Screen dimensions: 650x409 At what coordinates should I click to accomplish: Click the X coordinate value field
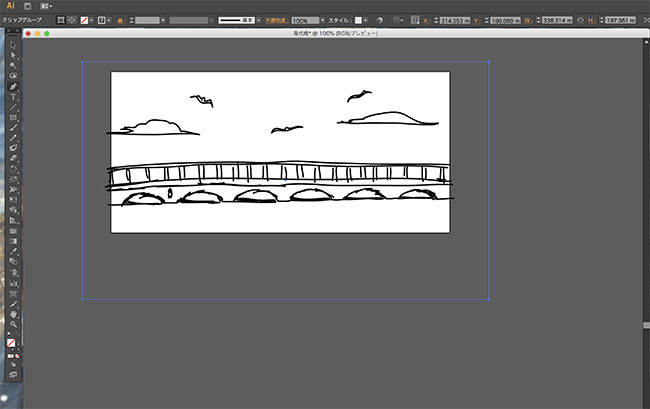click(x=455, y=20)
